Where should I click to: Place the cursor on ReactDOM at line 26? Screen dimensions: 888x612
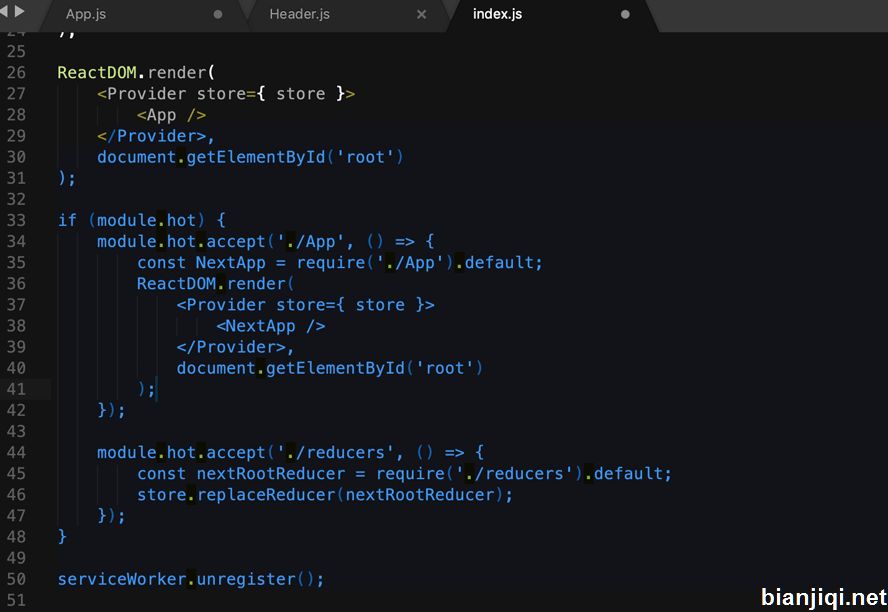(97, 72)
